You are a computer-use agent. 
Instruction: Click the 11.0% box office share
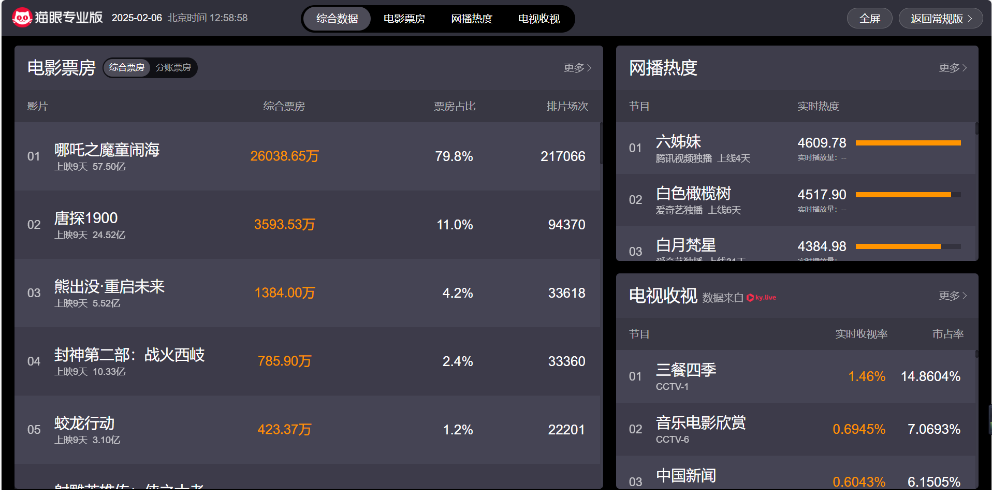pos(454,224)
